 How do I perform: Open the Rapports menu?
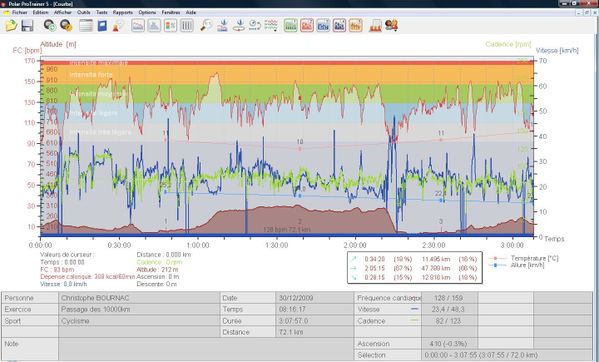[123, 12]
